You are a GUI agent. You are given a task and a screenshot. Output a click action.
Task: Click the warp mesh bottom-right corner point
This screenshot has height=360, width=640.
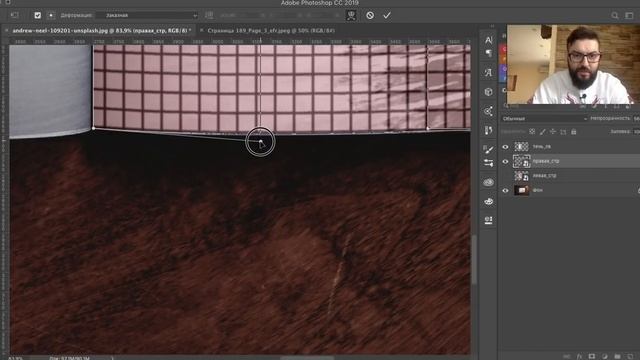coord(428,129)
